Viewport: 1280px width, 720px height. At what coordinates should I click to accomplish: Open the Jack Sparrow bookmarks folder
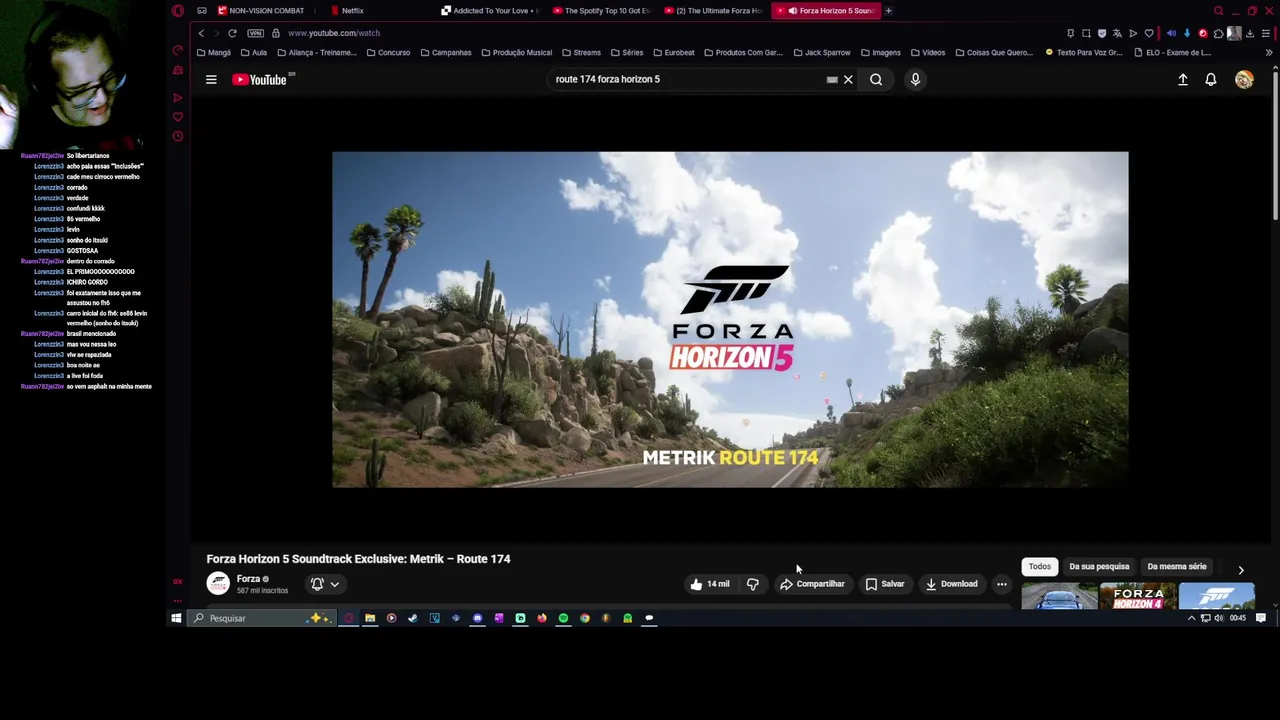click(x=821, y=52)
